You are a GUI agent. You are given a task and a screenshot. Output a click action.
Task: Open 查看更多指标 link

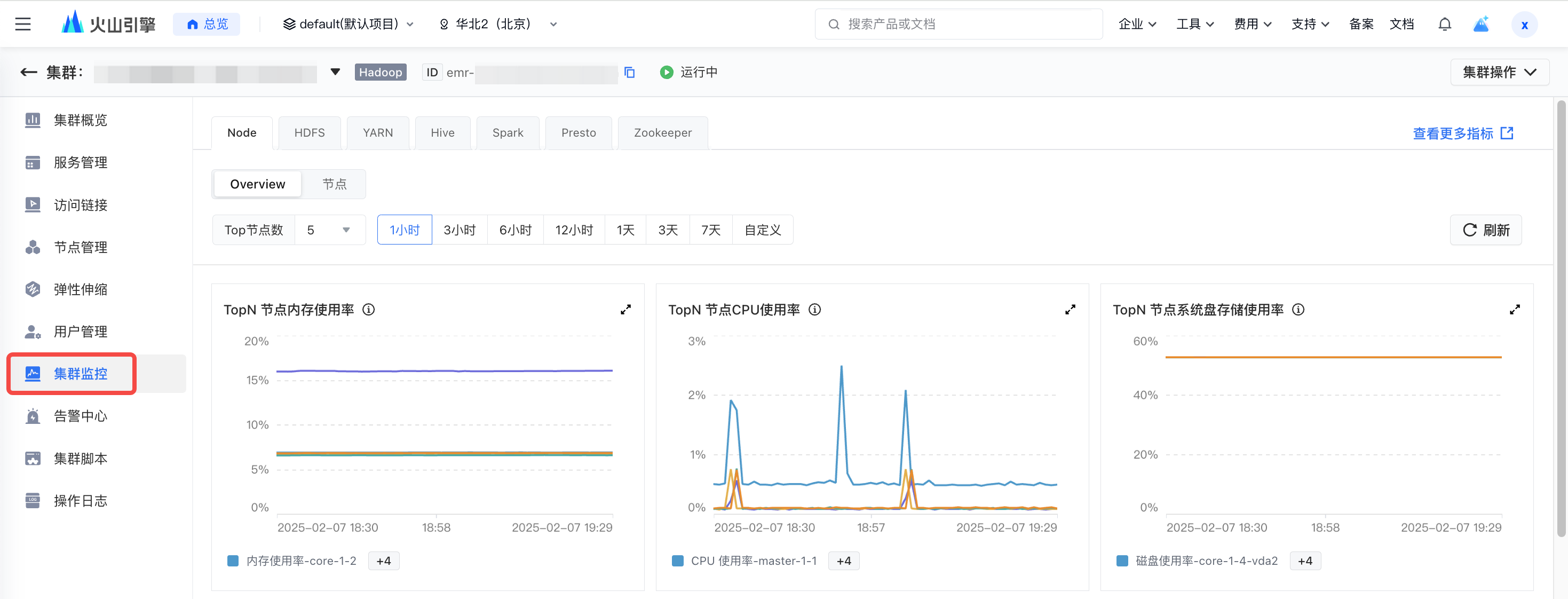pyautogui.click(x=1463, y=133)
